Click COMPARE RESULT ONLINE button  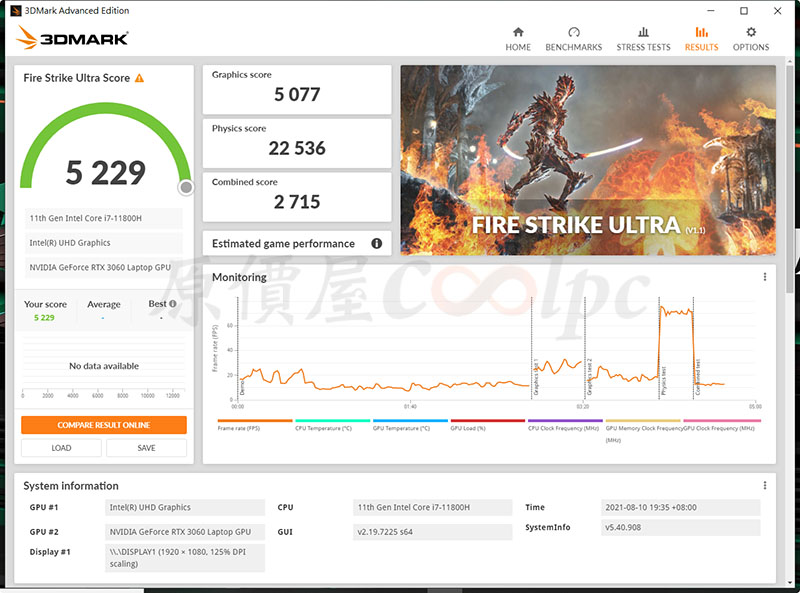click(104, 425)
